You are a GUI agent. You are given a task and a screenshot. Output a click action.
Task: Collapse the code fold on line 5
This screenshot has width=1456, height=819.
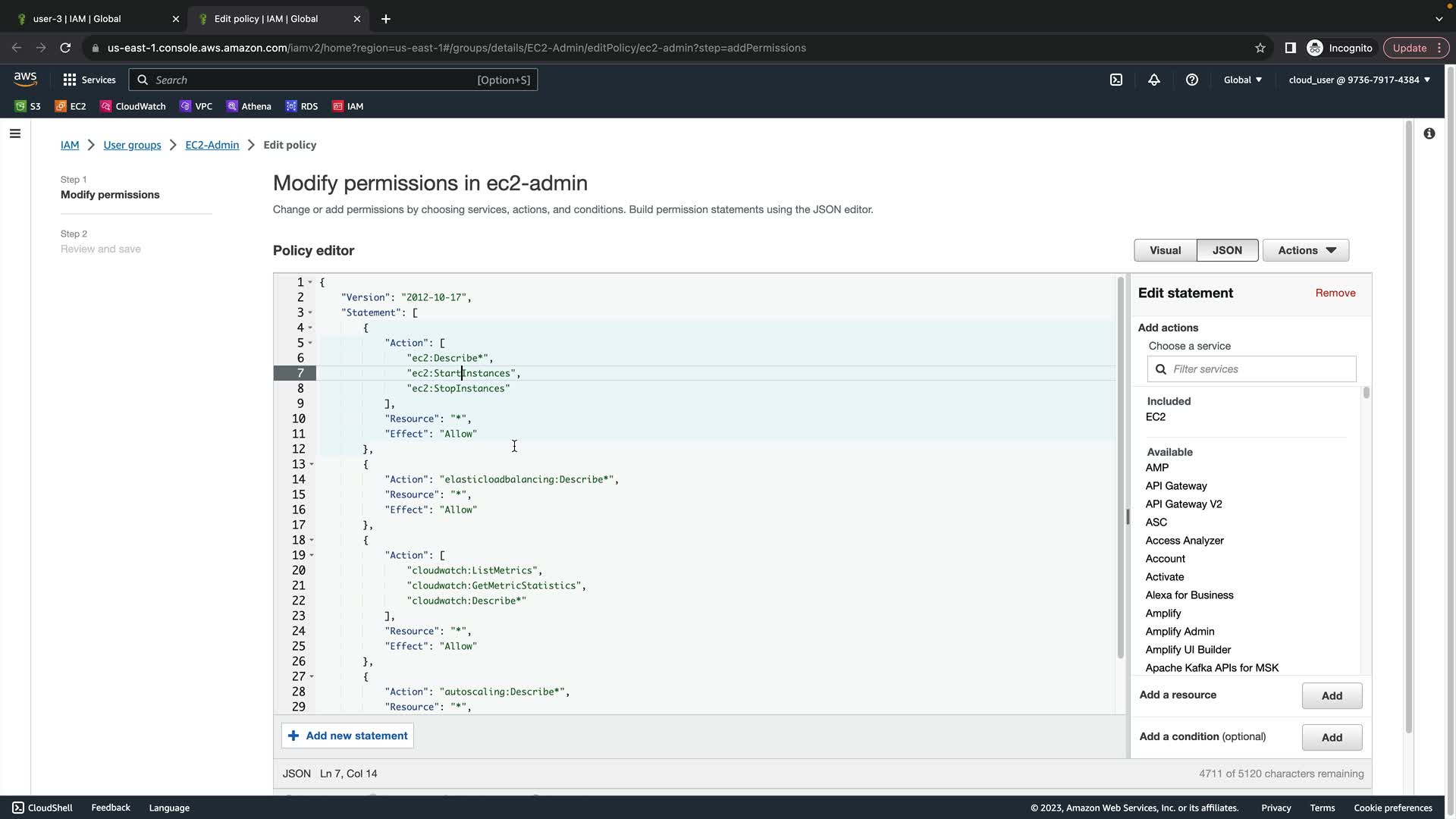click(311, 343)
